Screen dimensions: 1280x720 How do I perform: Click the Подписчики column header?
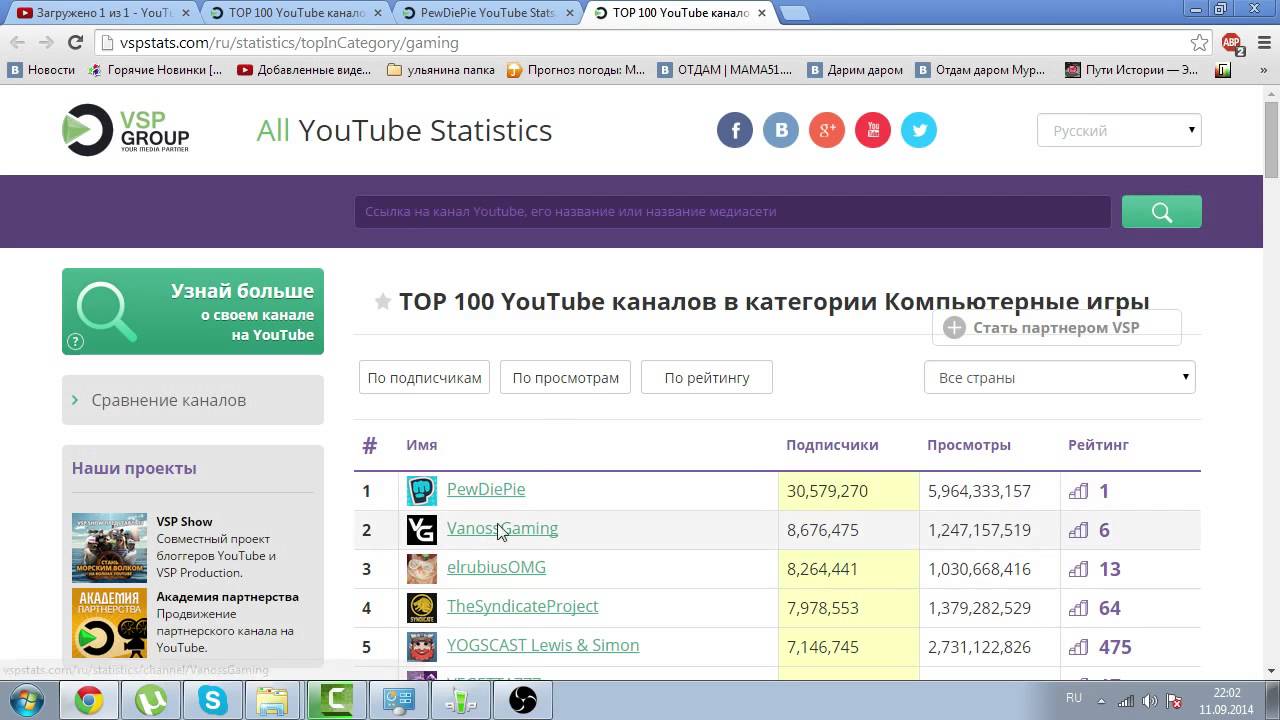832,445
